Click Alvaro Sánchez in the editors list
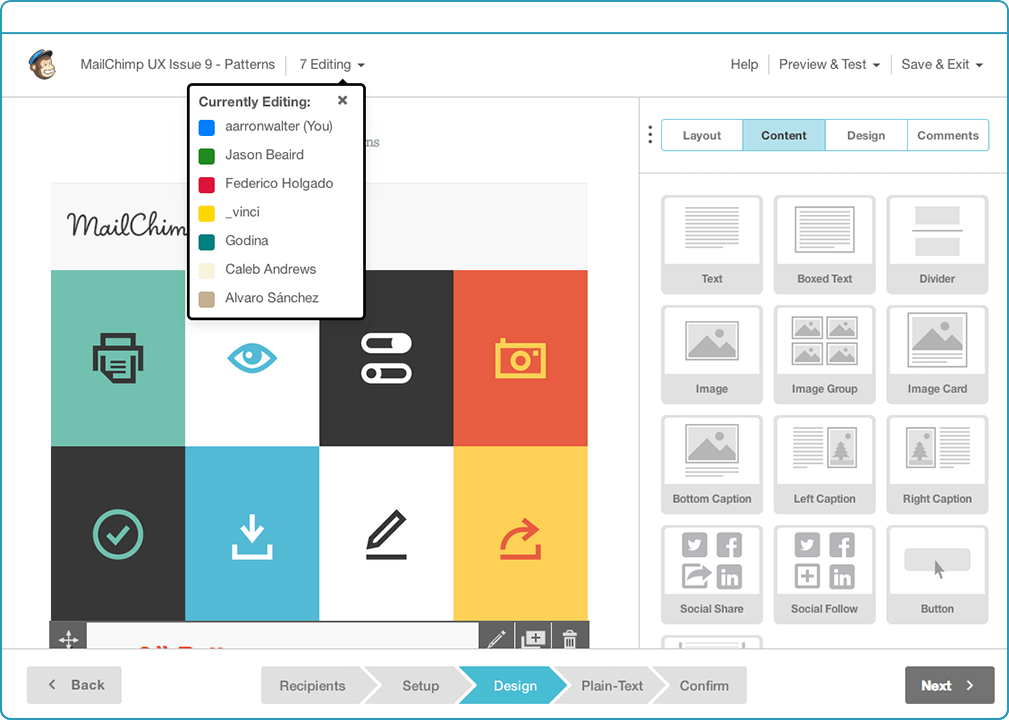The width and height of the screenshot is (1009, 720). tap(272, 298)
